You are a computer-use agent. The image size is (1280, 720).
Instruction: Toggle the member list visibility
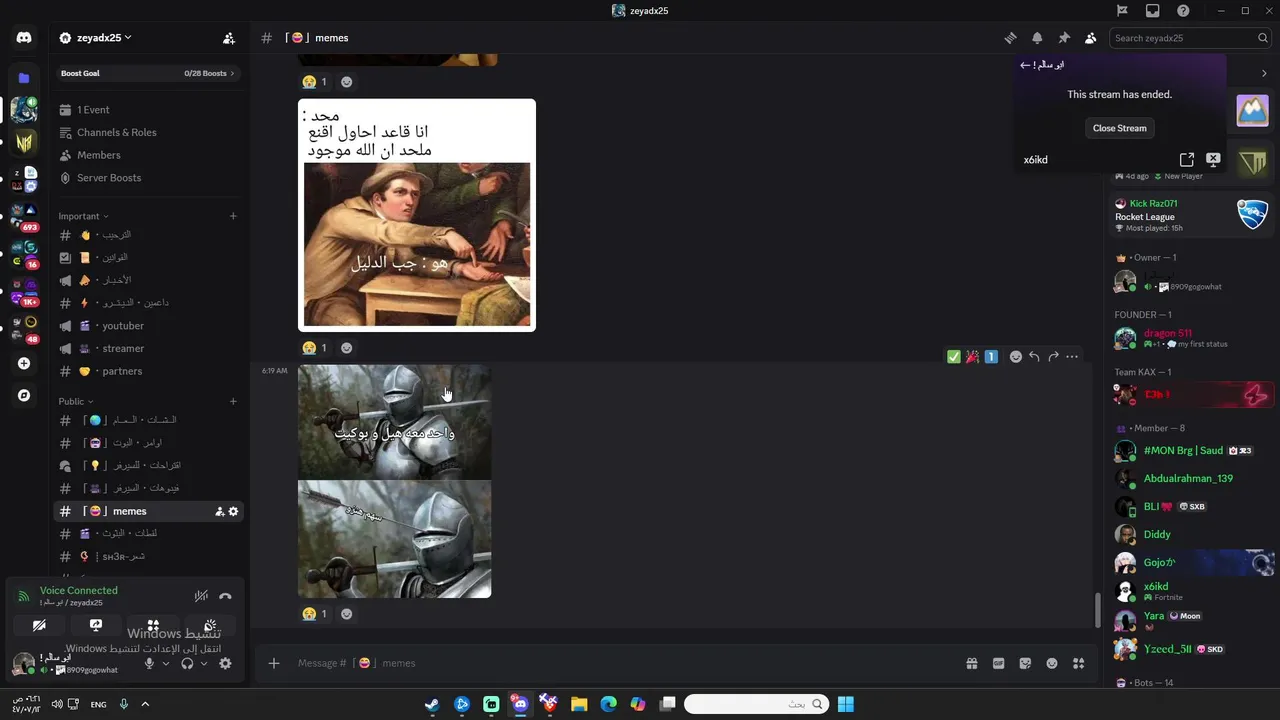(1090, 38)
